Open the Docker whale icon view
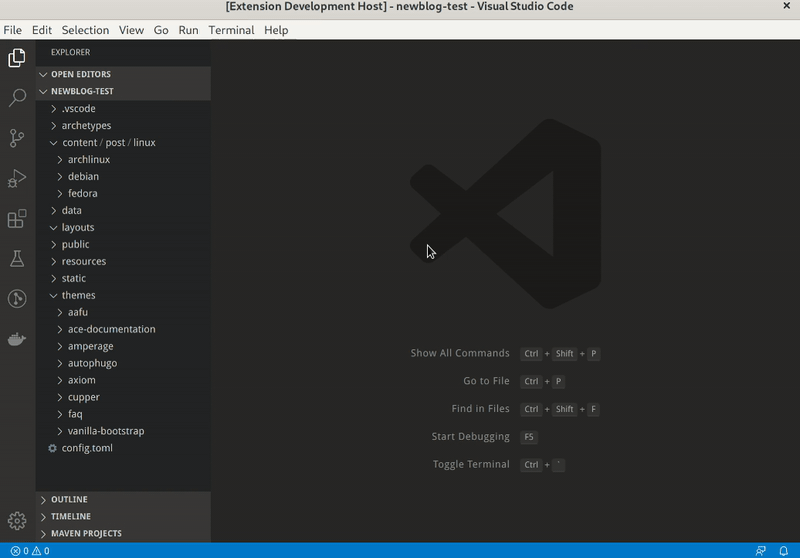This screenshot has height=558, width=800. pyautogui.click(x=17, y=339)
